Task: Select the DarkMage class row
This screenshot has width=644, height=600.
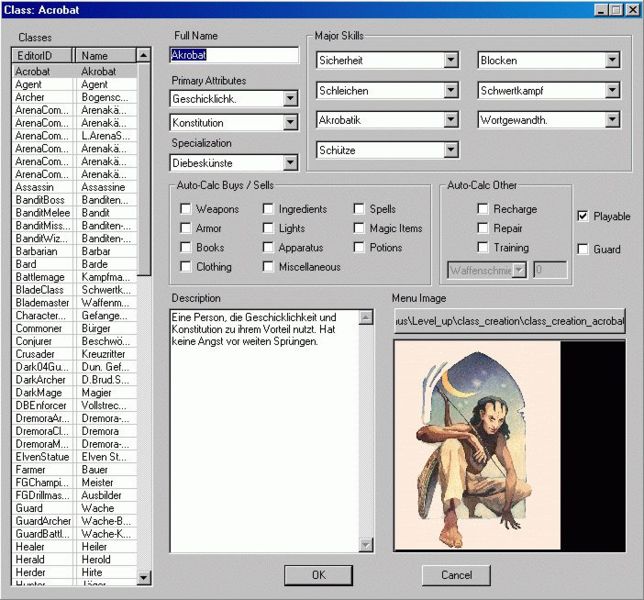Action: click(75, 392)
